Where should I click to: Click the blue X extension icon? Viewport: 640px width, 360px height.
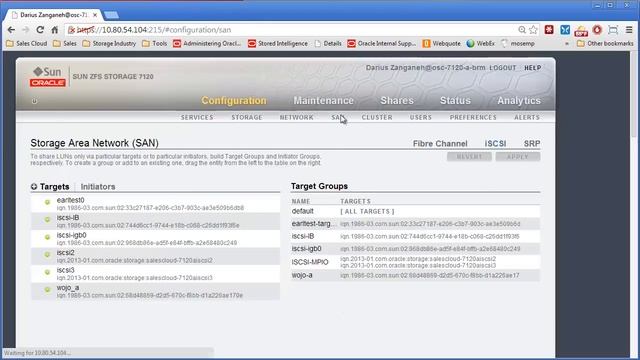[x=565, y=30]
